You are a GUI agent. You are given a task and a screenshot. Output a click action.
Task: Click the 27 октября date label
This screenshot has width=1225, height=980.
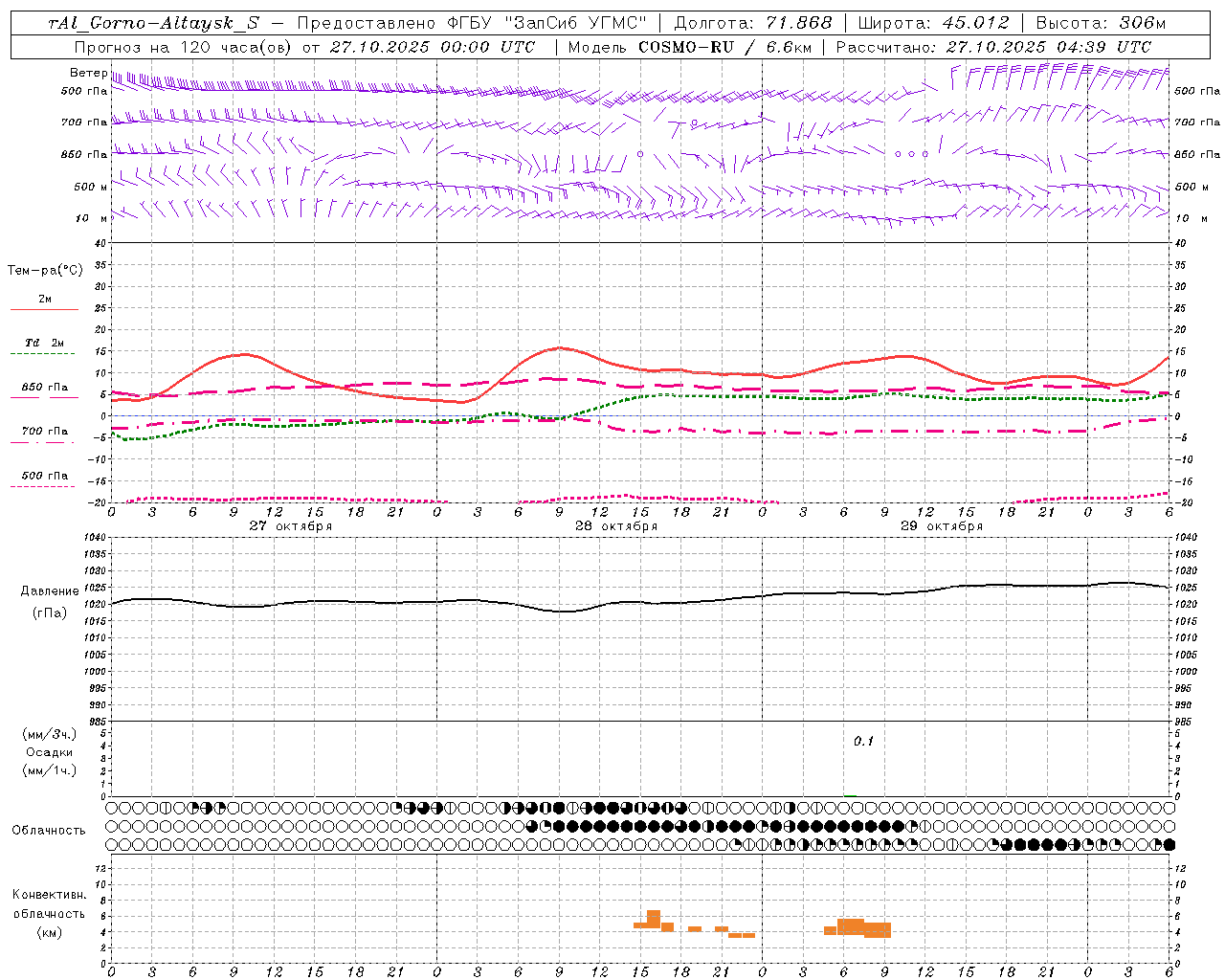coord(291,526)
